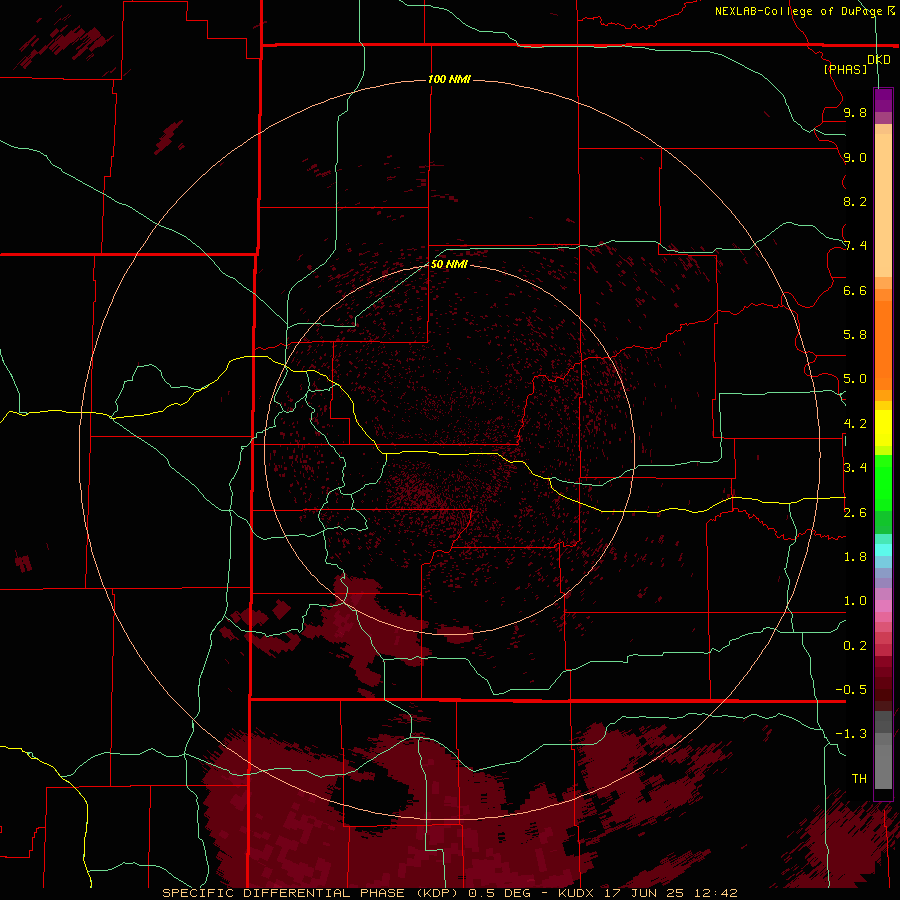Click the 9.0 legend value
Image resolution: width=900 pixels, height=900 pixels.
tap(855, 157)
